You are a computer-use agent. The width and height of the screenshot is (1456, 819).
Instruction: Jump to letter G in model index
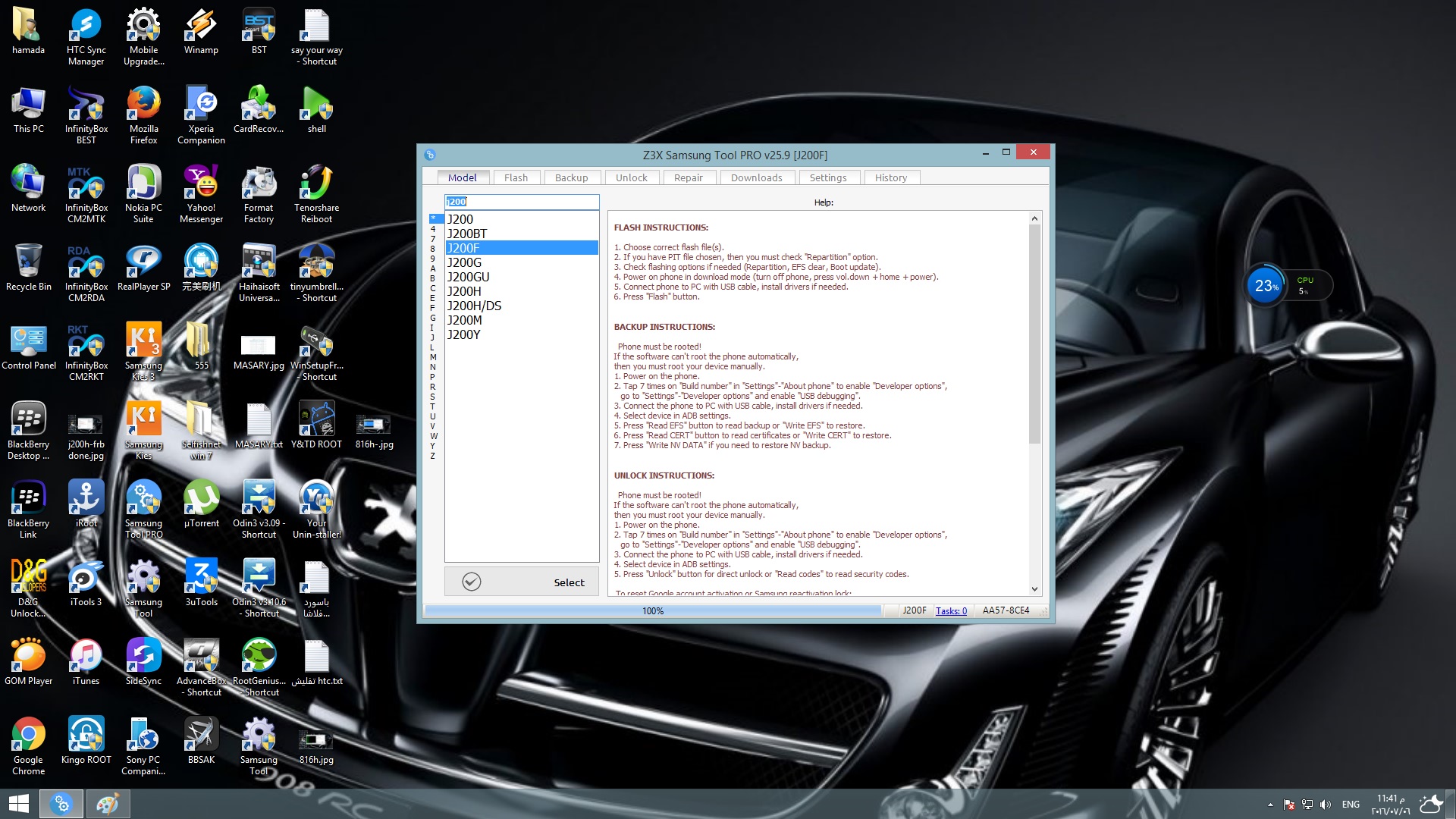433,318
